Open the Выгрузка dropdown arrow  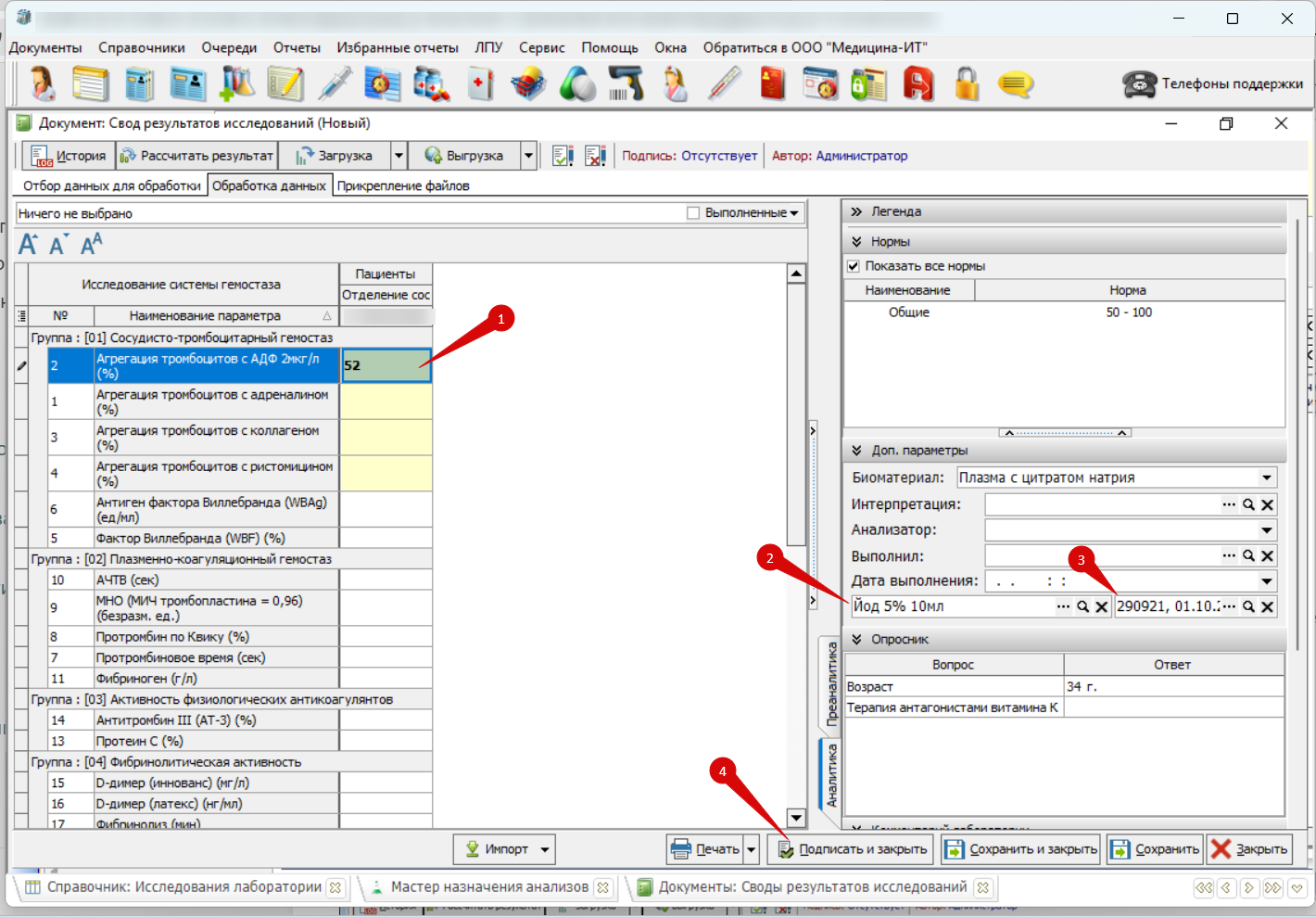[x=529, y=156]
